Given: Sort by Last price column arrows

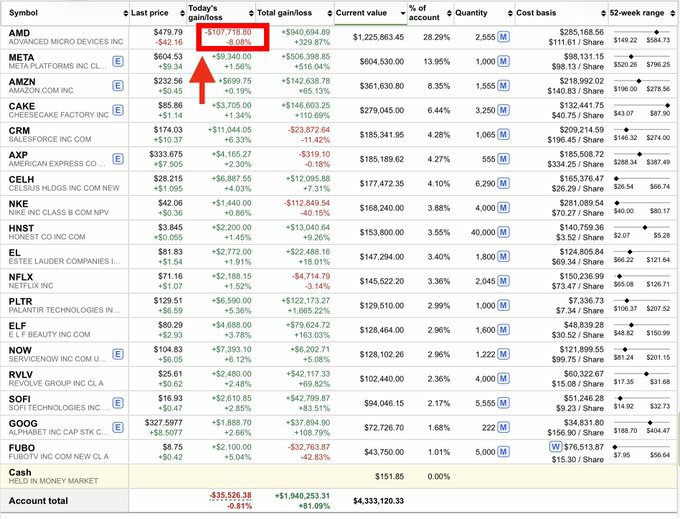Looking at the screenshot, I should tap(182, 13).
